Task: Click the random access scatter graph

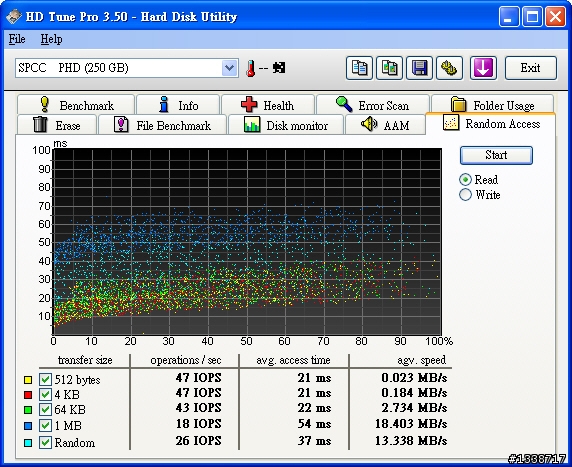Action: coord(247,242)
